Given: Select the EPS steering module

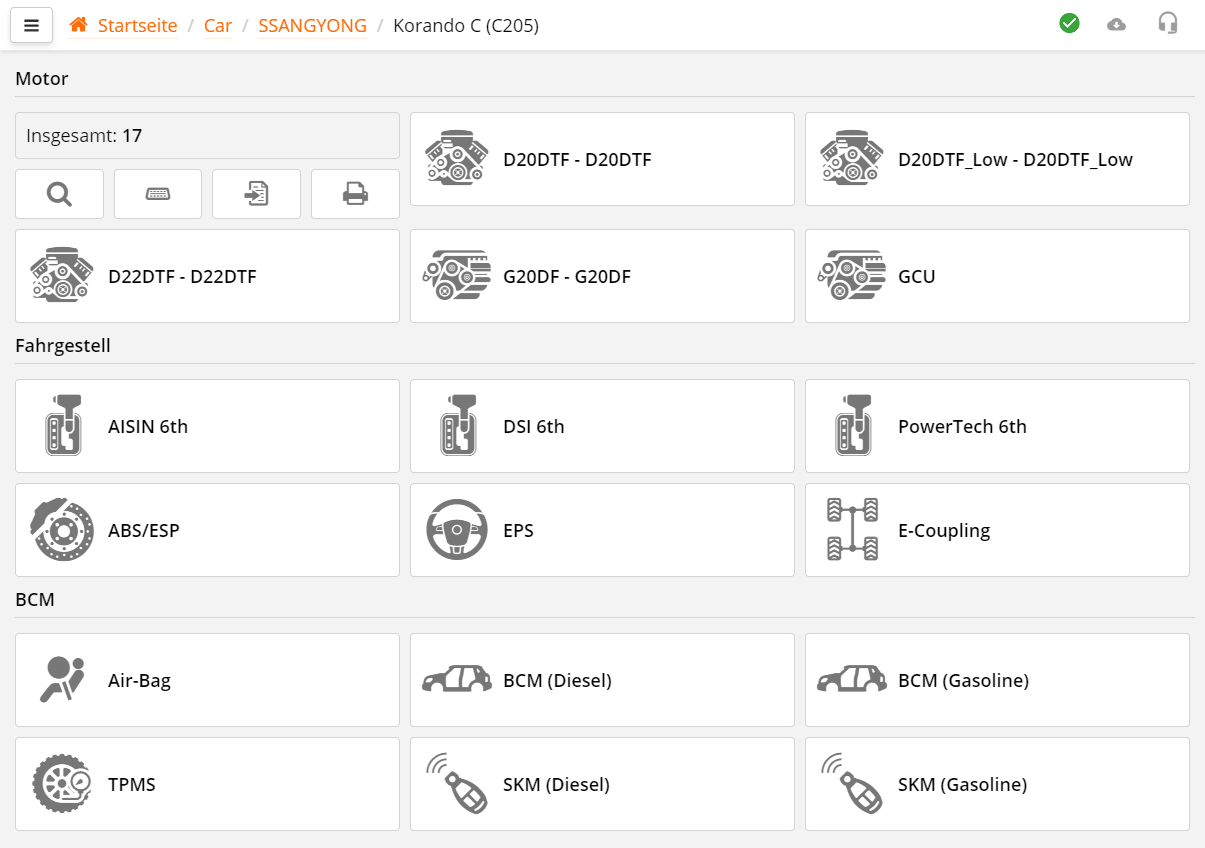Looking at the screenshot, I should pos(602,530).
